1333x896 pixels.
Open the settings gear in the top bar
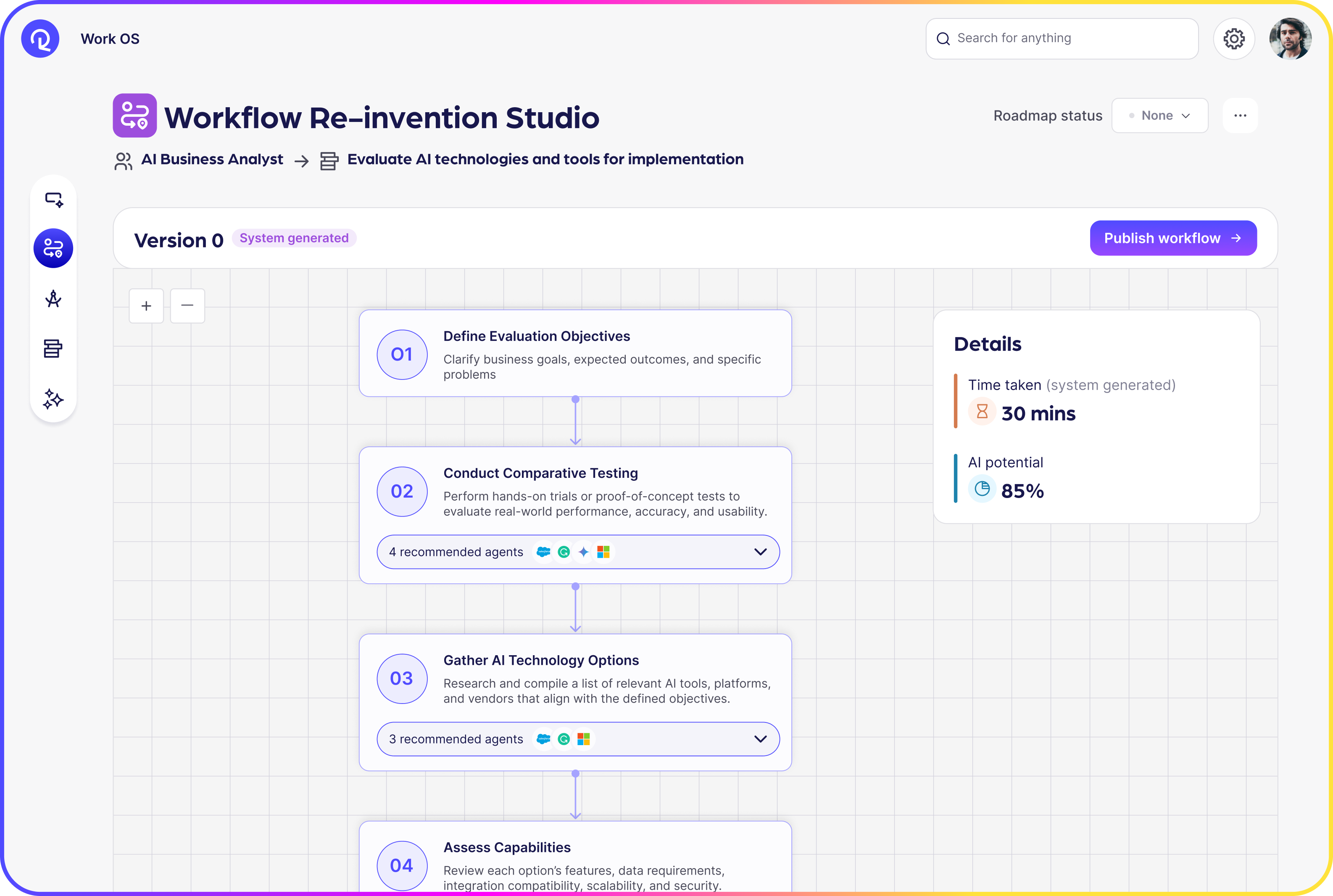[x=1233, y=38]
